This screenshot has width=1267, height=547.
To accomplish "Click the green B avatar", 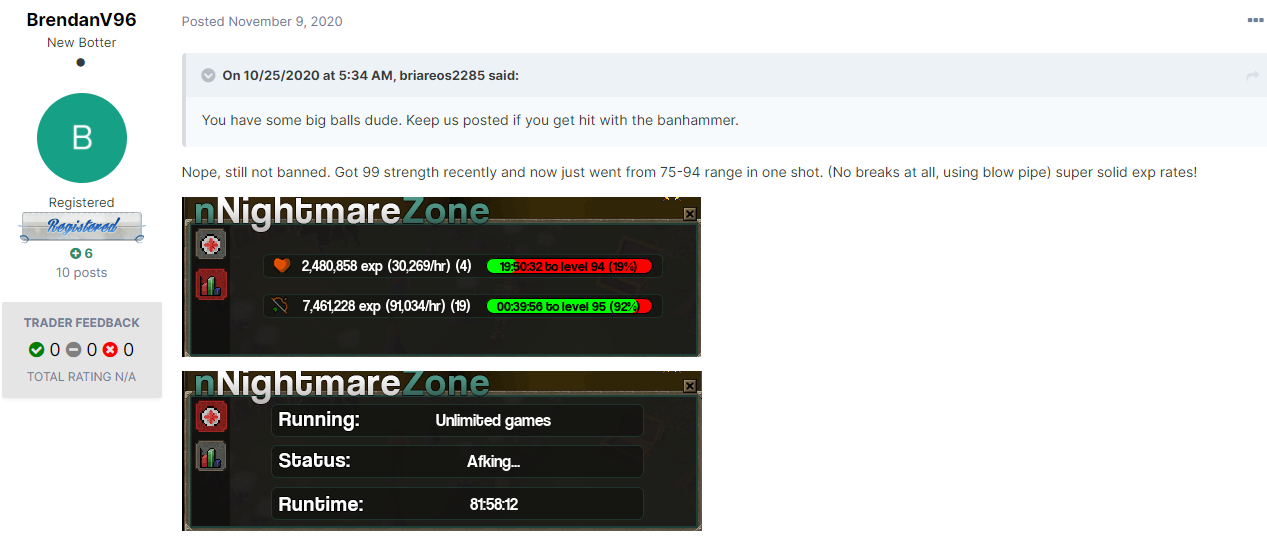I will [x=82, y=138].
